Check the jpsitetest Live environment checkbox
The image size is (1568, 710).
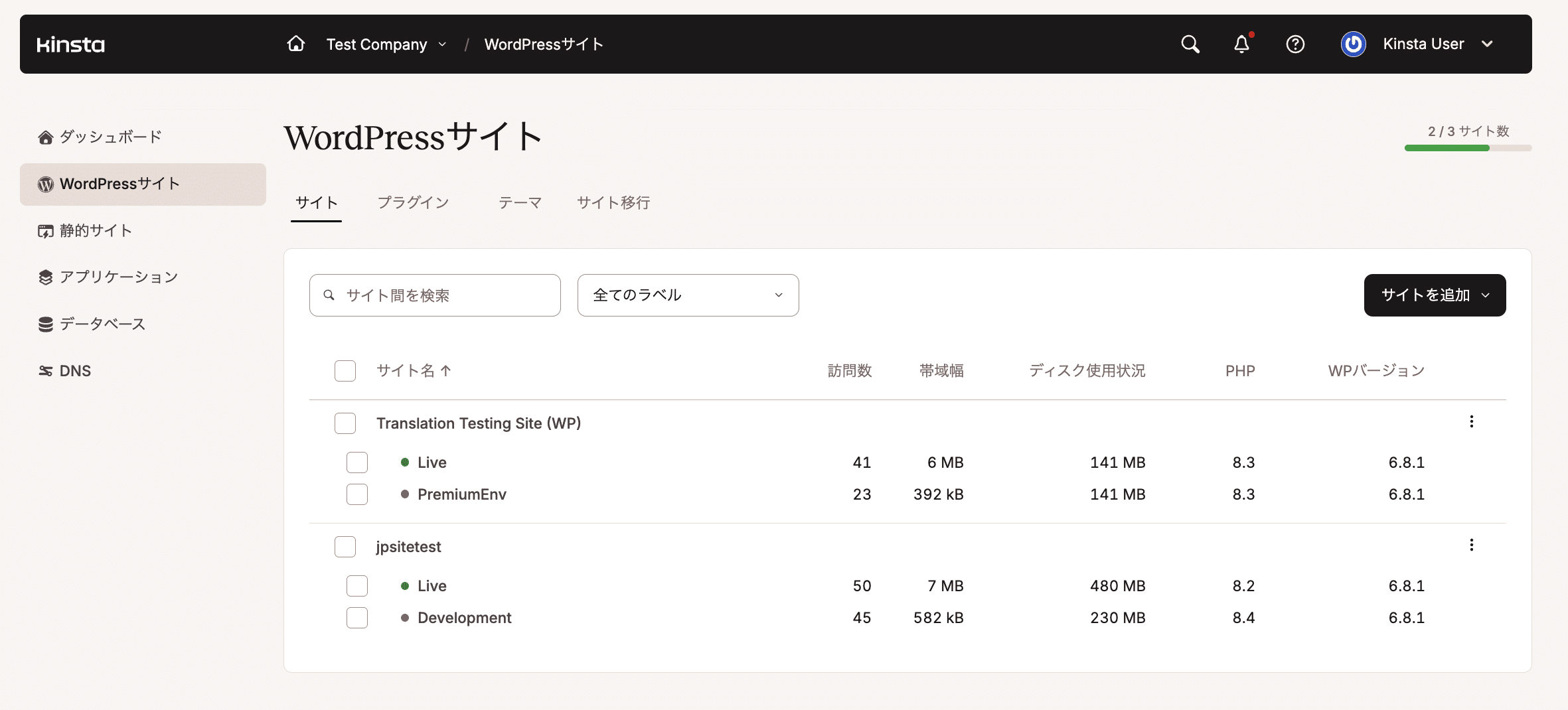[x=357, y=585]
